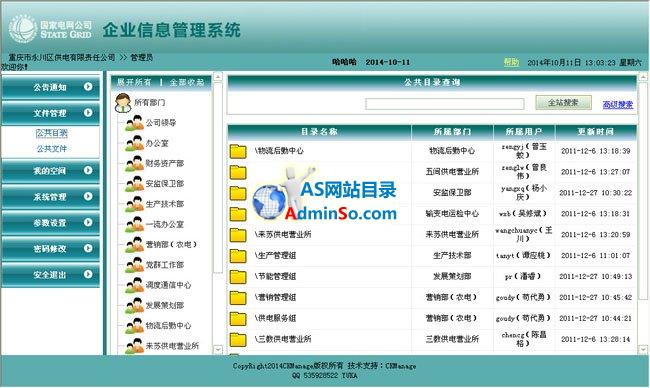This screenshot has width=650, height=388.
Task: Open the 公共目录 submenu link
Action: [52, 133]
